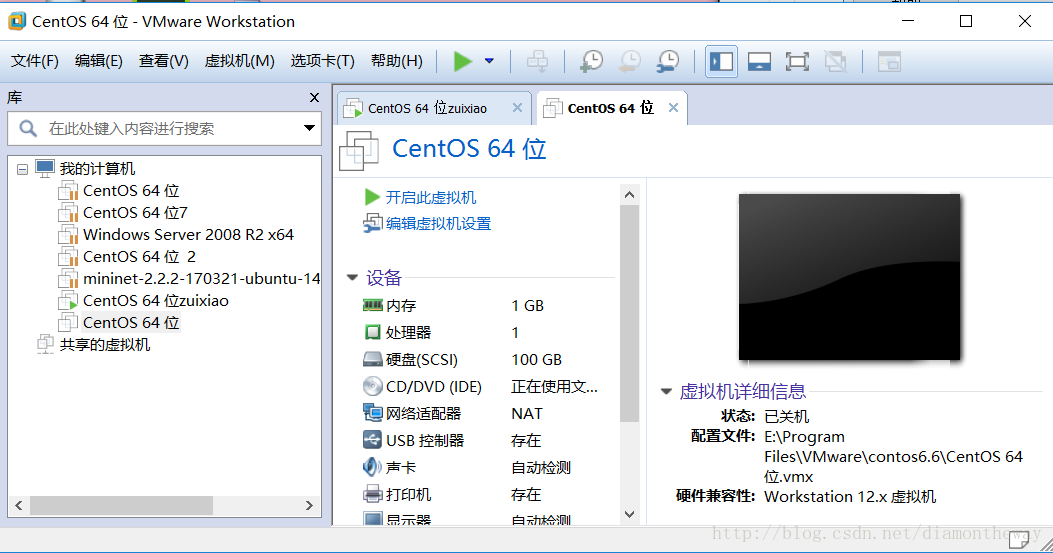Open the 网络适配器 network adapter entry
This screenshot has width=1053, height=553.
pos(423,413)
